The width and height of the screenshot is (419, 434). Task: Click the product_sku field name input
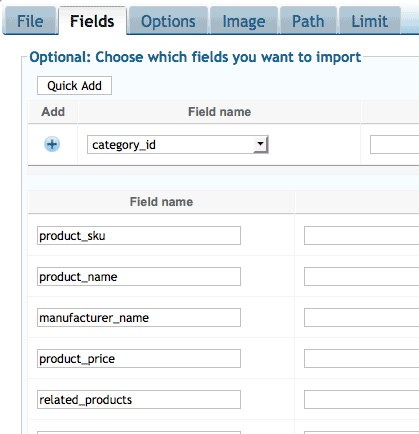(x=139, y=236)
